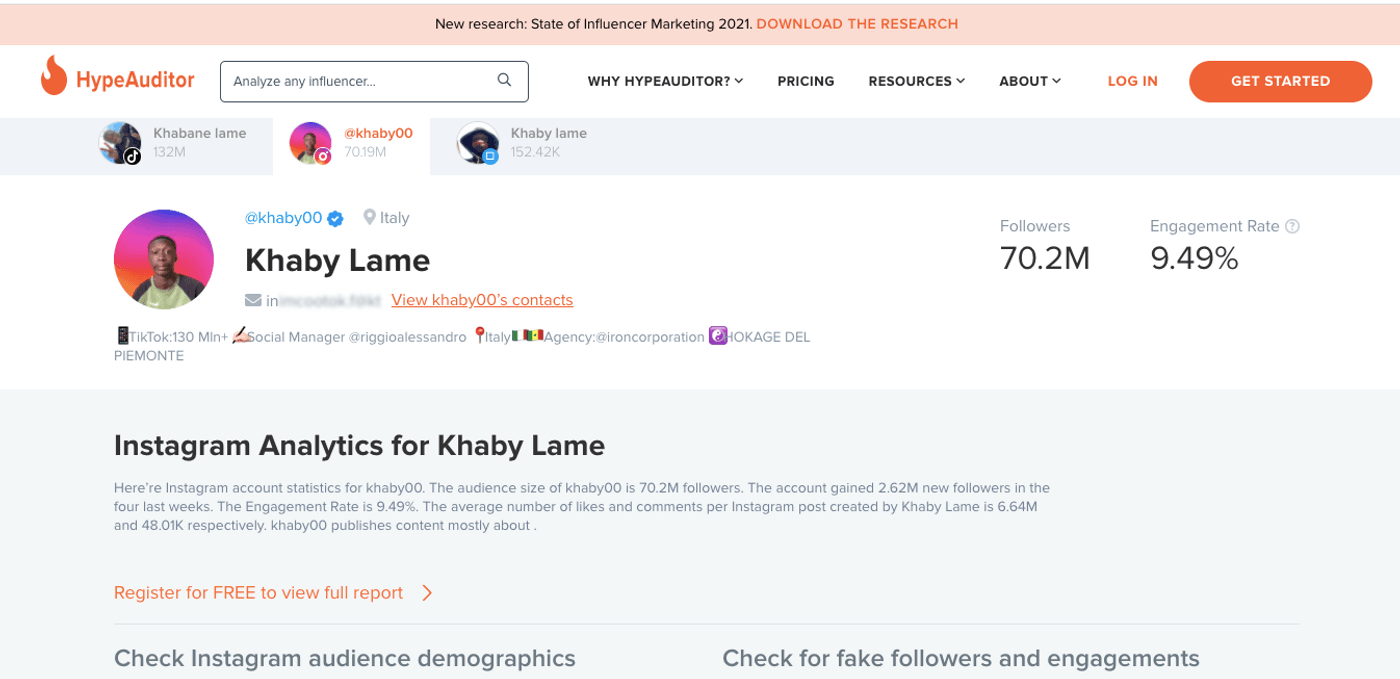
Task: Click the HypeAuditor flame logo
Action: [54, 77]
